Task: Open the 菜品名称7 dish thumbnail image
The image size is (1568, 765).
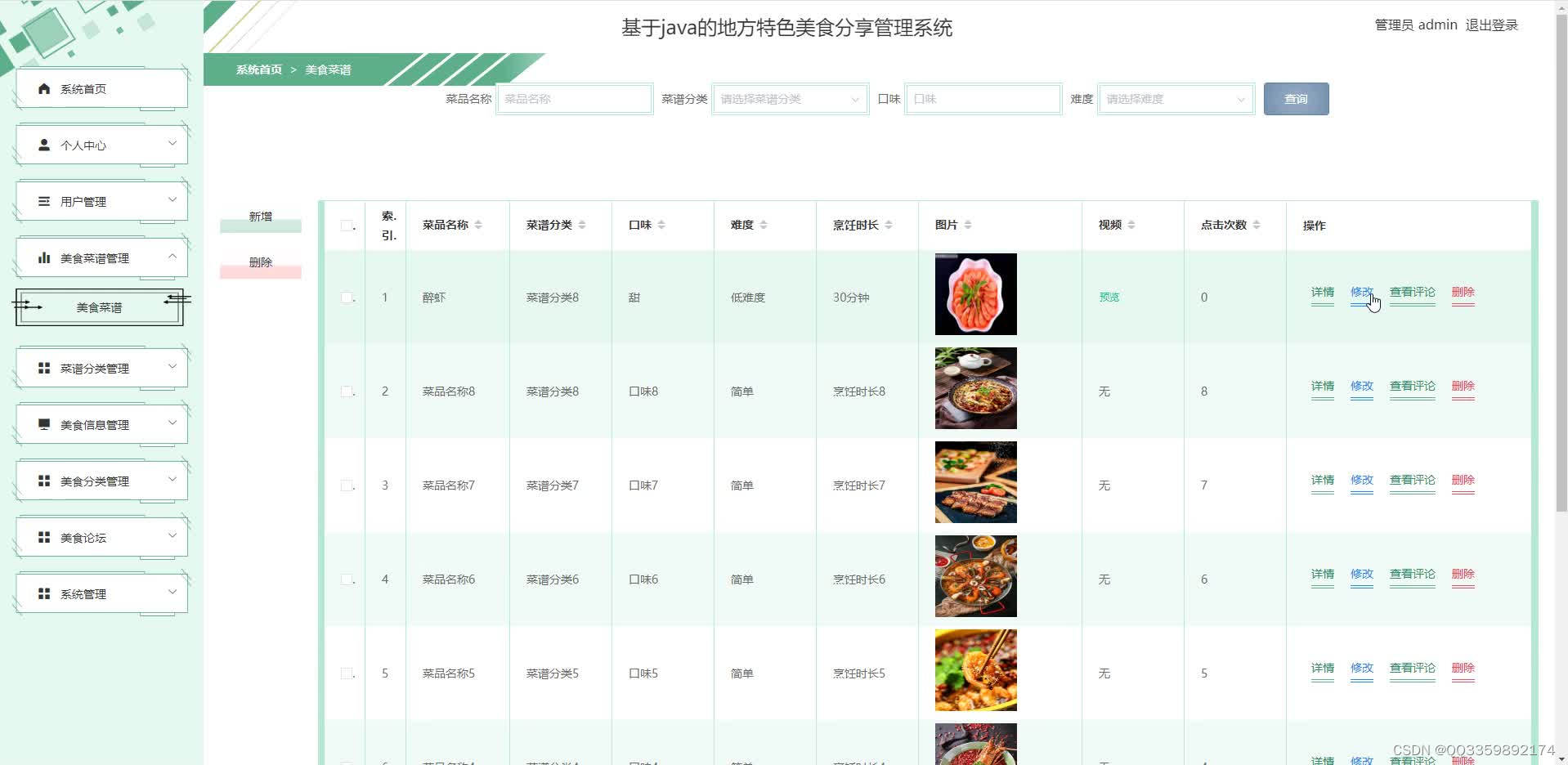Action: coord(976,482)
